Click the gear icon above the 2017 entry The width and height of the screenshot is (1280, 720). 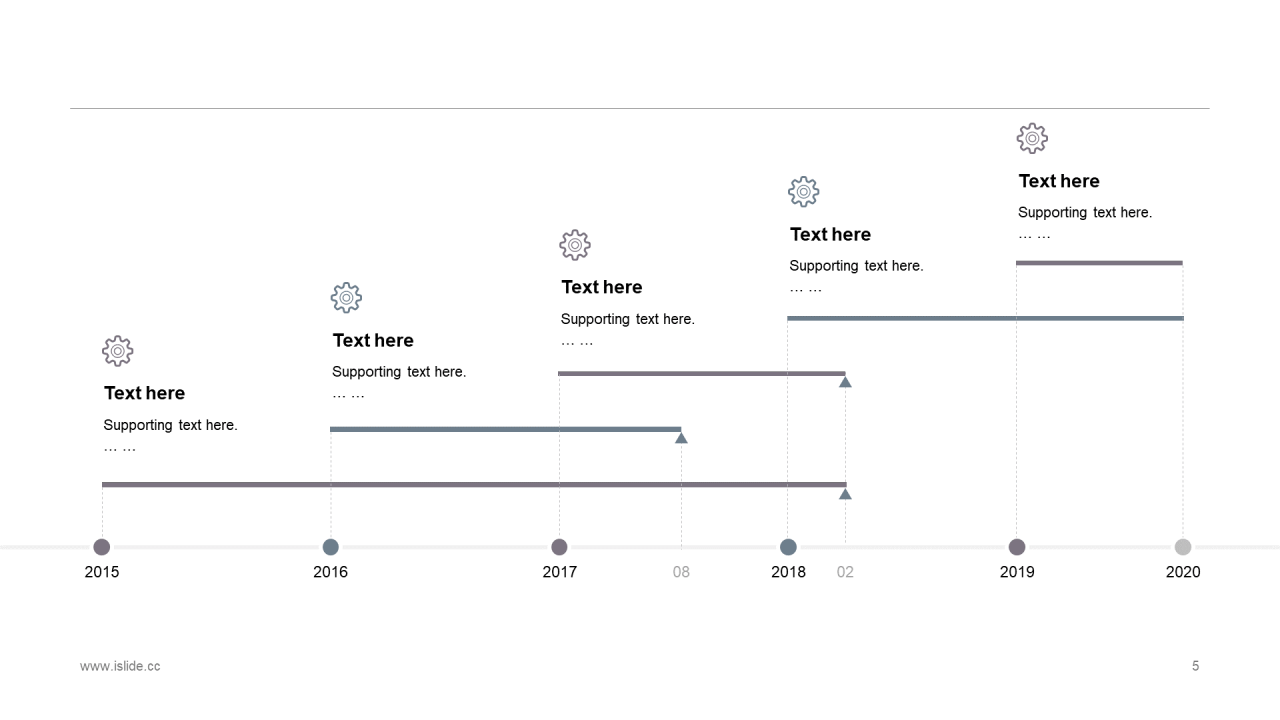pos(575,245)
